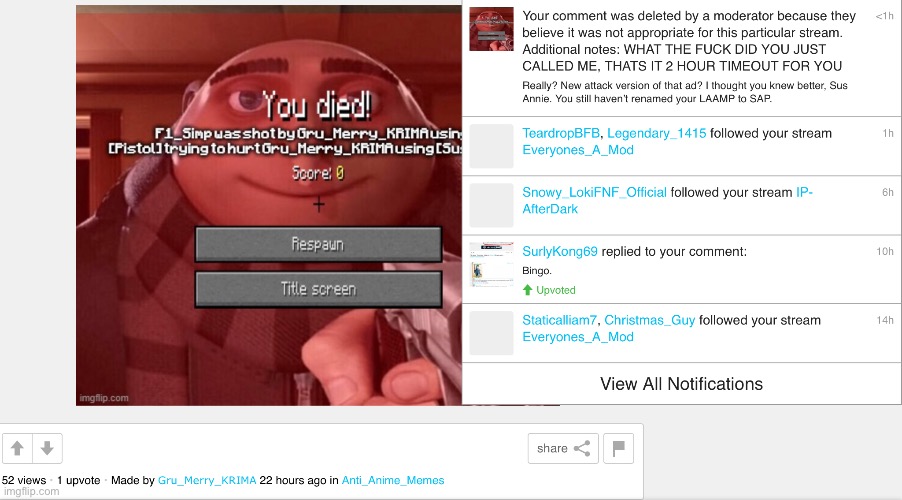Open Legendary_1415 profile link
Image resolution: width=902 pixels, height=500 pixels.
click(656, 133)
